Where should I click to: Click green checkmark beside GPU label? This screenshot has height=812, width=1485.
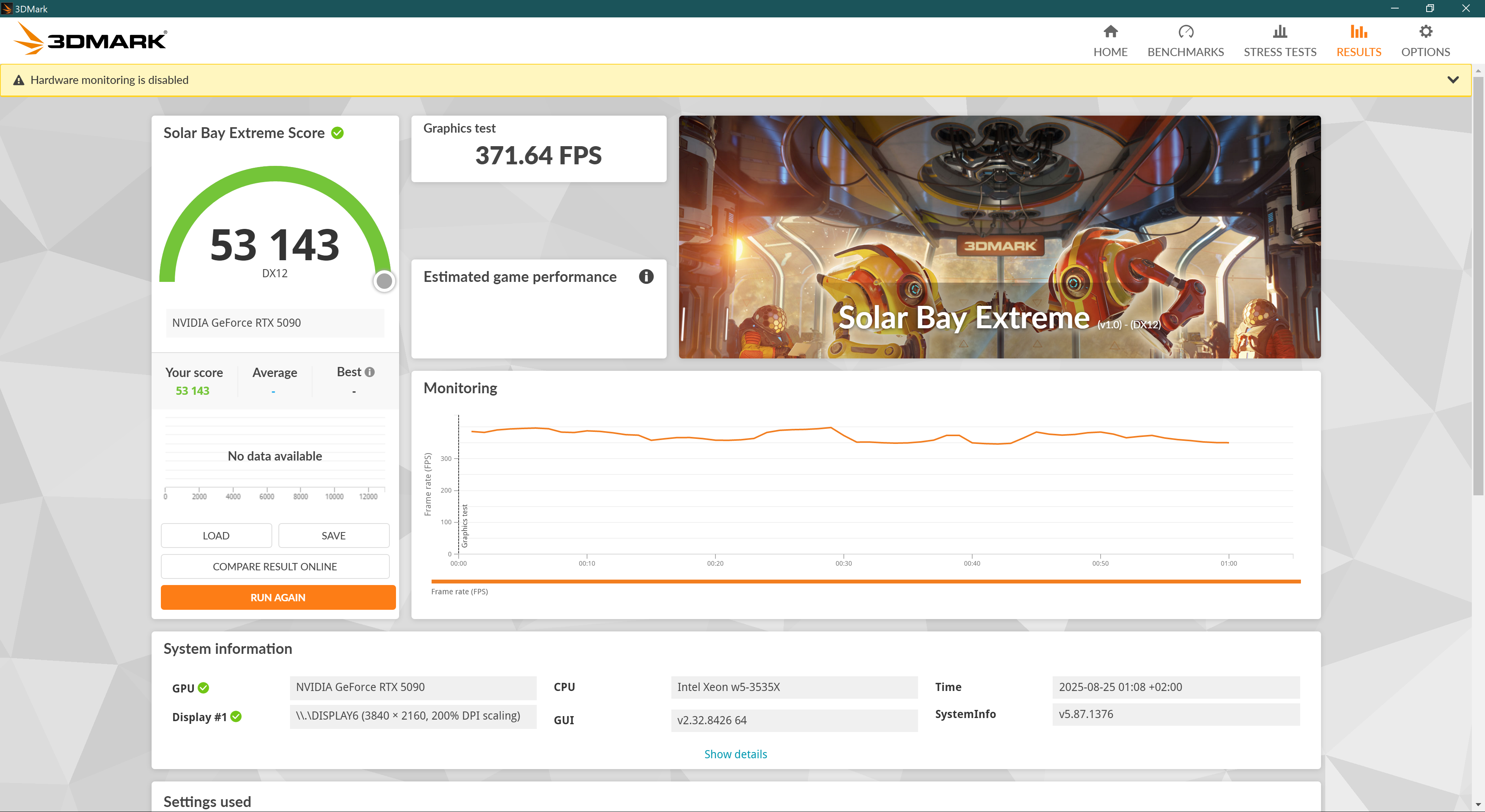click(203, 687)
